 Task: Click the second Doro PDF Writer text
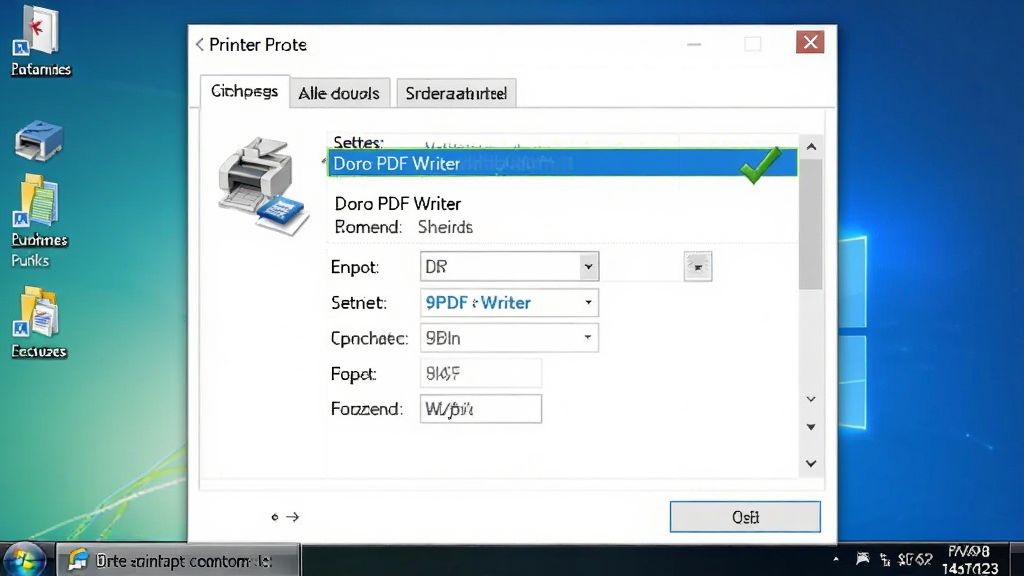(x=398, y=204)
